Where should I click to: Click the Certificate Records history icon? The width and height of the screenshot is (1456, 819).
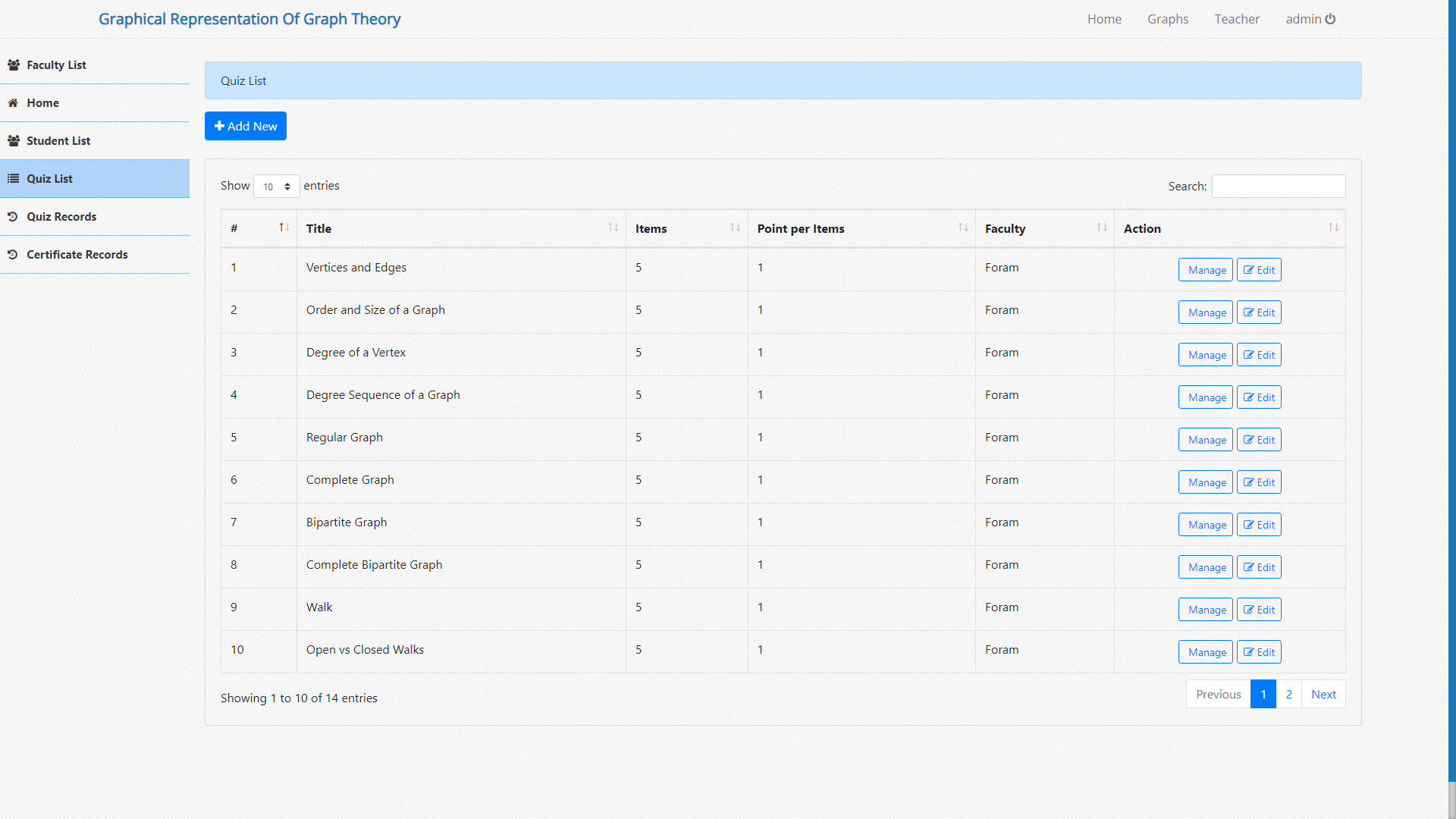pyautogui.click(x=13, y=255)
